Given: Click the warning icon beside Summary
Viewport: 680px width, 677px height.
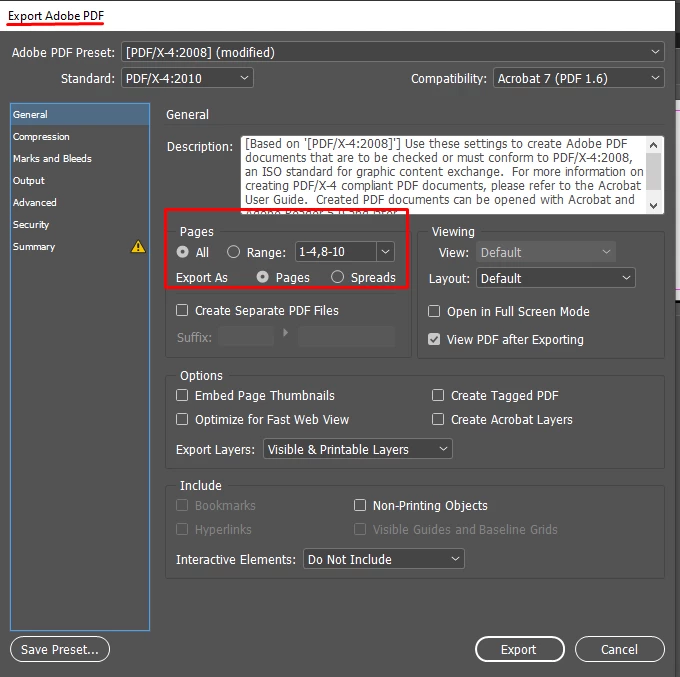Looking at the screenshot, I should click(138, 247).
